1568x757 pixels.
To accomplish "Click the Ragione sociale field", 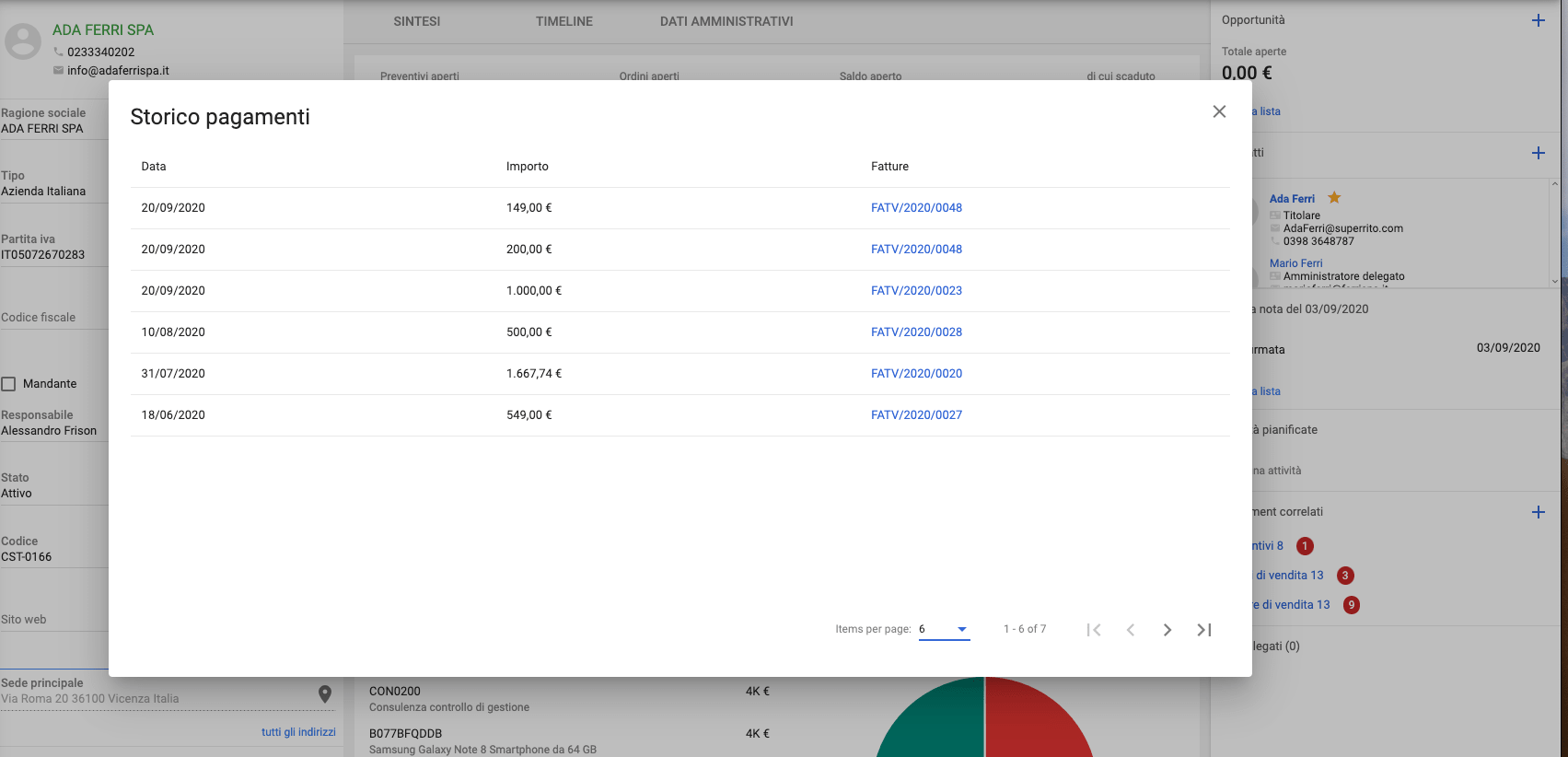I will [x=54, y=122].
